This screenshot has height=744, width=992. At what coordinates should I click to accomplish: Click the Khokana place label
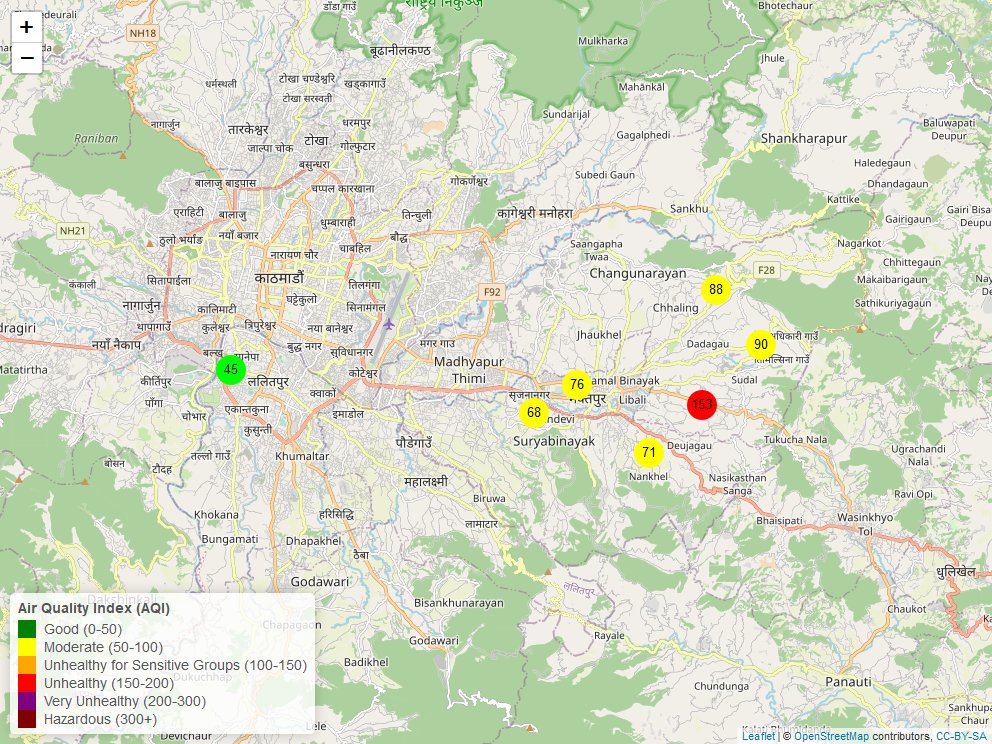pyautogui.click(x=216, y=515)
